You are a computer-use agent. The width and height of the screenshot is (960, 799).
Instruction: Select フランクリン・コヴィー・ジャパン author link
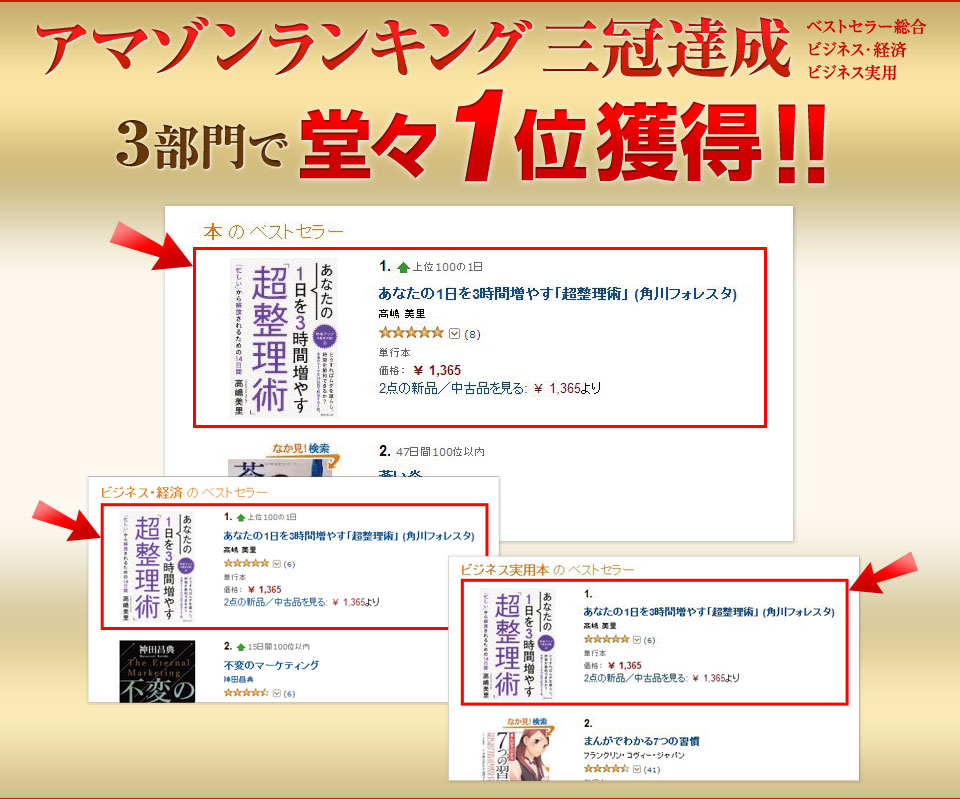pos(634,756)
